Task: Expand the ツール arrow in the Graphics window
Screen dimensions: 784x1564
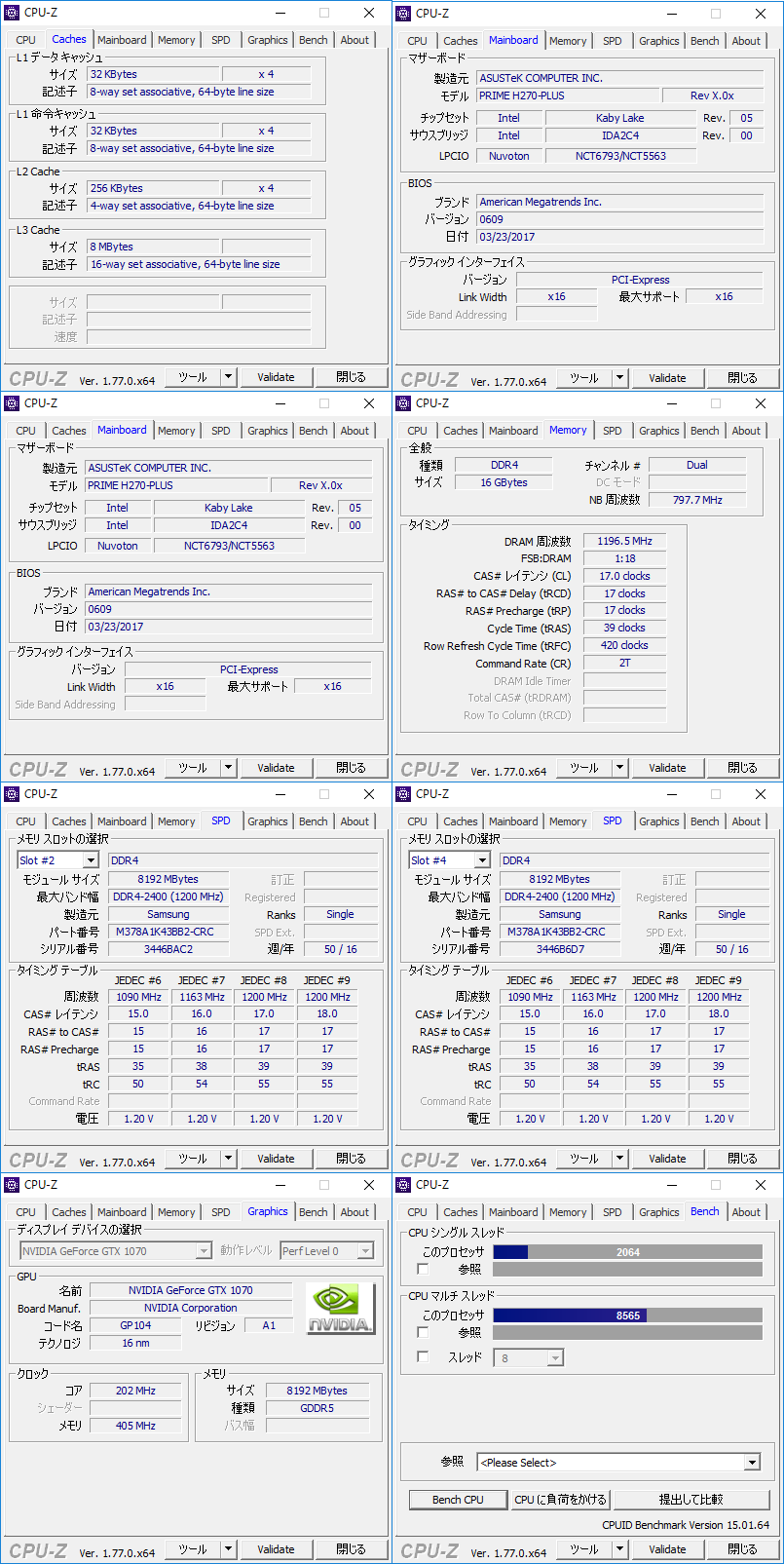Action: click(x=229, y=1549)
